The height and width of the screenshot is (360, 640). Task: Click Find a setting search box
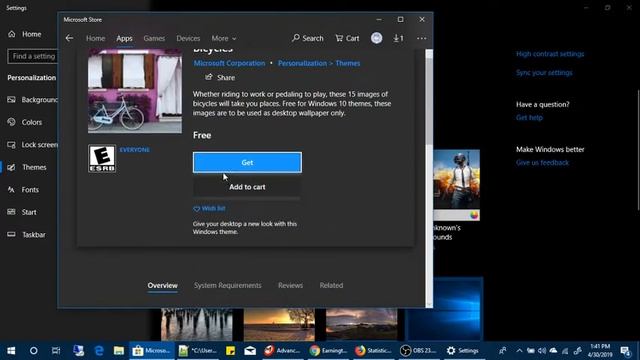[33, 56]
